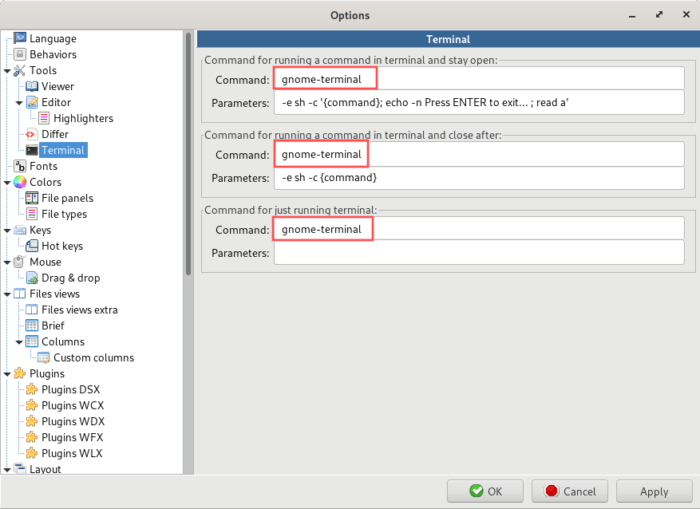
Task: Select Plugins WFX in the tree
Action: pos(72,437)
